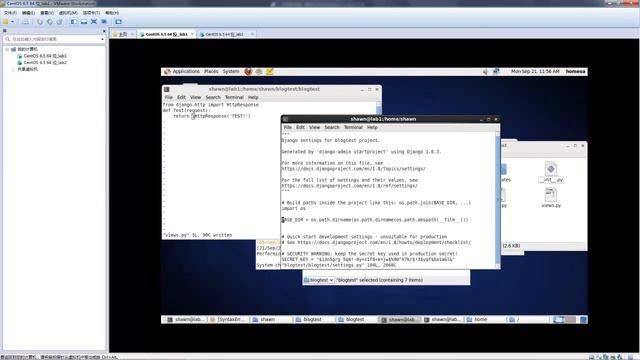Toggle the thumbnail bar toolbar icon
This screenshot has height=360, width=640.
click(x=84, y=22)
